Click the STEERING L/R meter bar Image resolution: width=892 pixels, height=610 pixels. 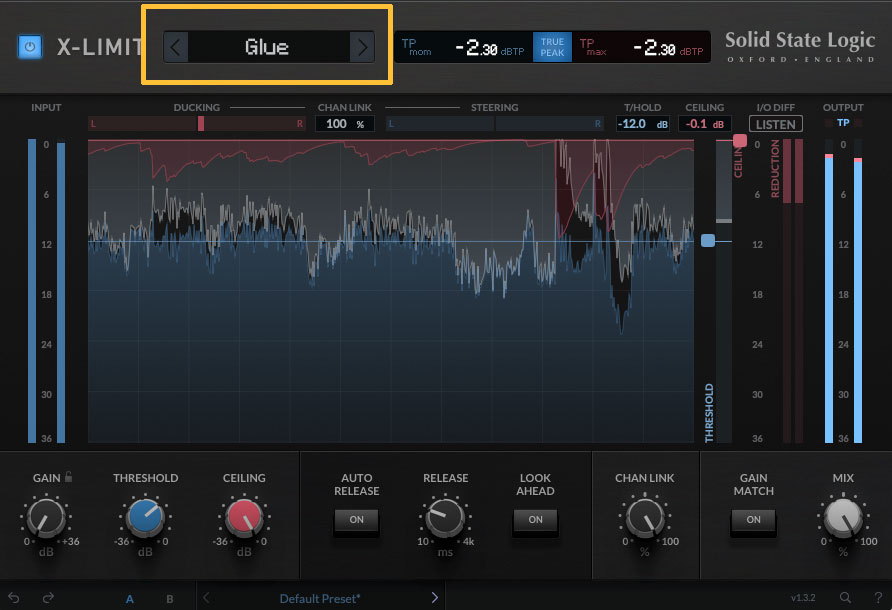click(x=494, y=123)
